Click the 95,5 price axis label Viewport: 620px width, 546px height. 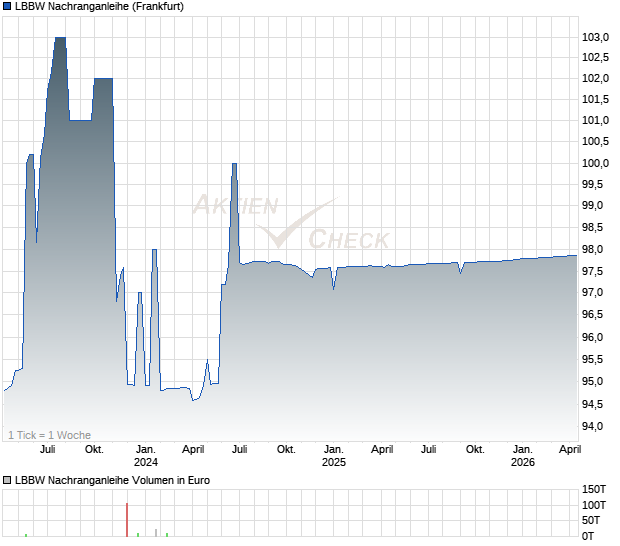593,359
